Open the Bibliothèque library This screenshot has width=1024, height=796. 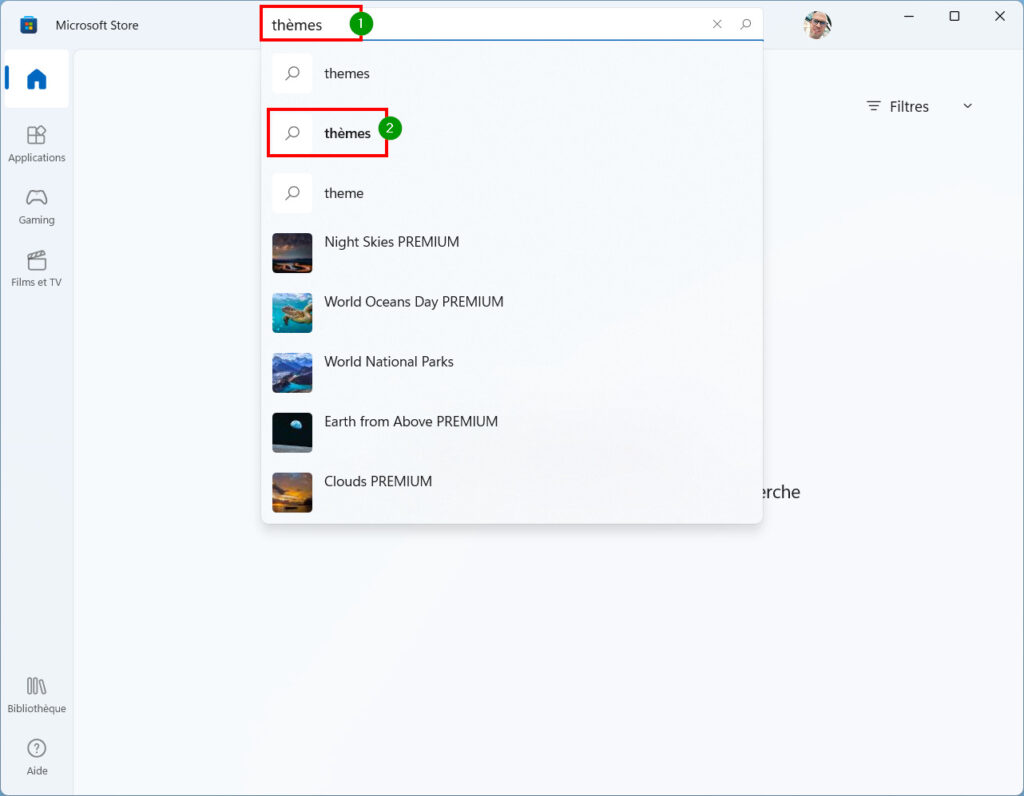[x=37, y=695]
